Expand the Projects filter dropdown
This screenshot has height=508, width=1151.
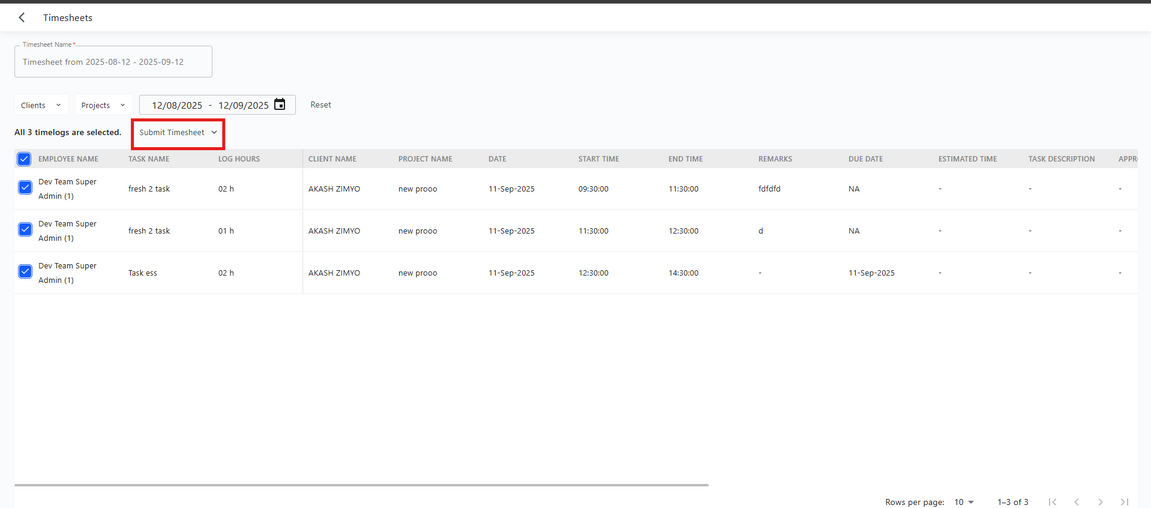point(103,105)
